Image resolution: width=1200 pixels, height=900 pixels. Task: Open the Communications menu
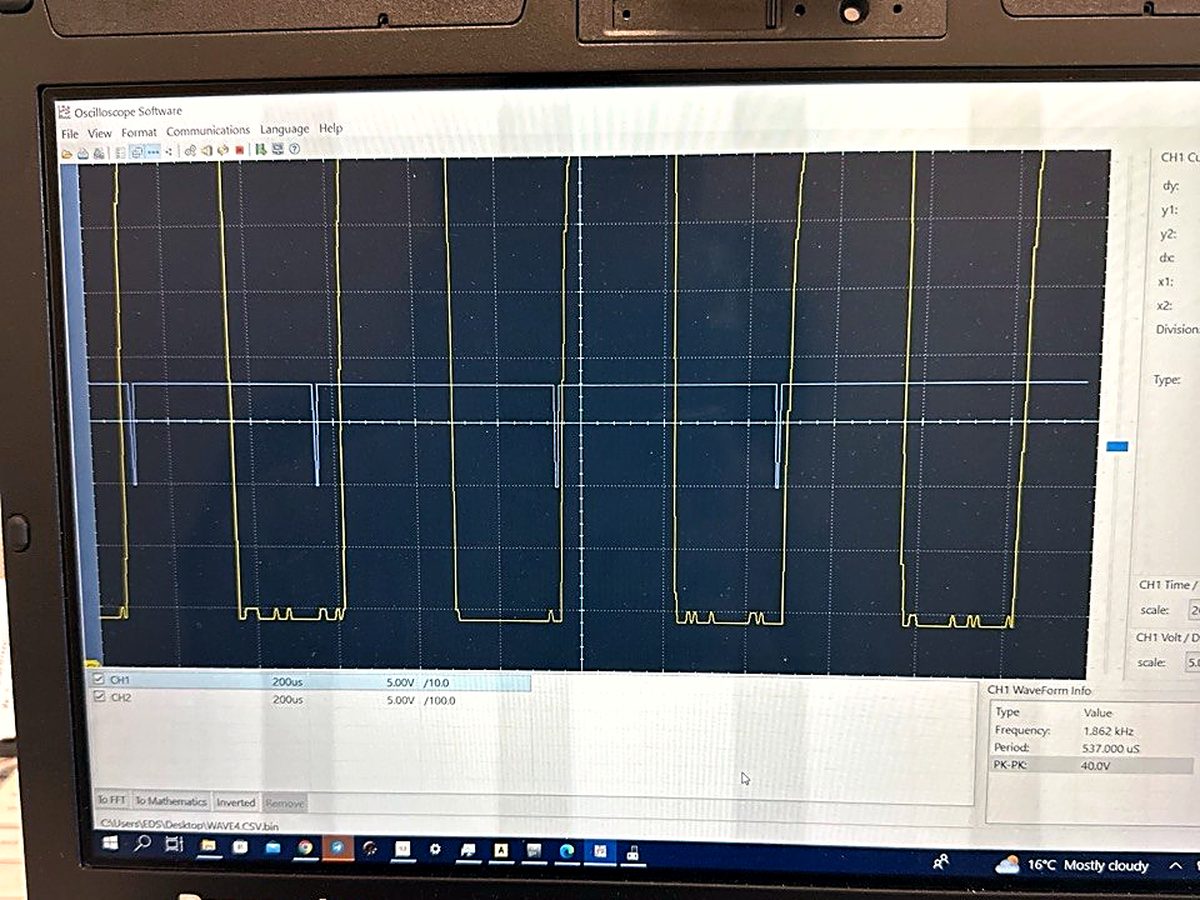pyautogui.click(x=208, y=131)
